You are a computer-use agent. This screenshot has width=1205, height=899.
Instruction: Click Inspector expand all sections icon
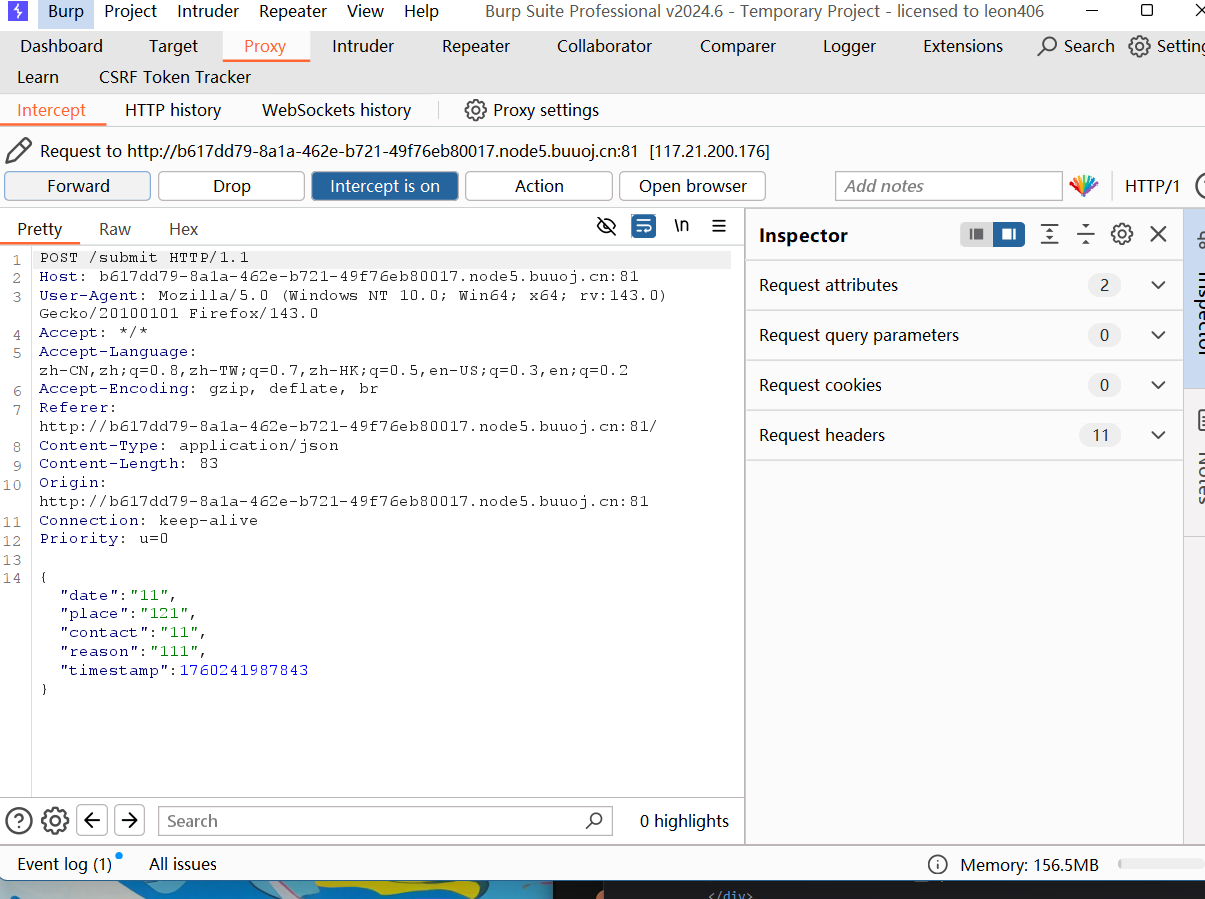[1049, 234]
